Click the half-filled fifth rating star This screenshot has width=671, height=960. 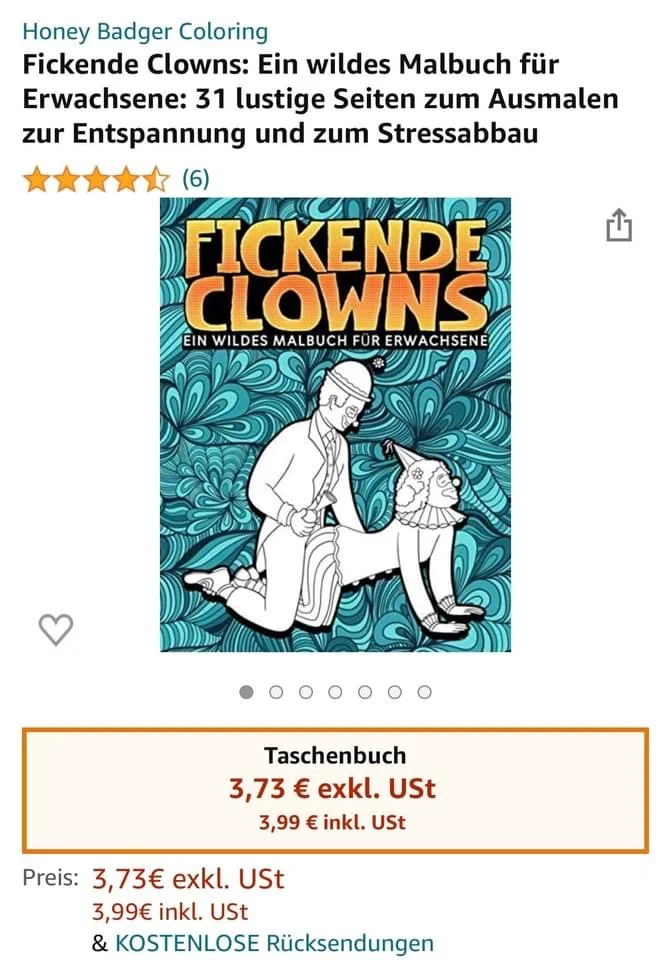(158, 180)
